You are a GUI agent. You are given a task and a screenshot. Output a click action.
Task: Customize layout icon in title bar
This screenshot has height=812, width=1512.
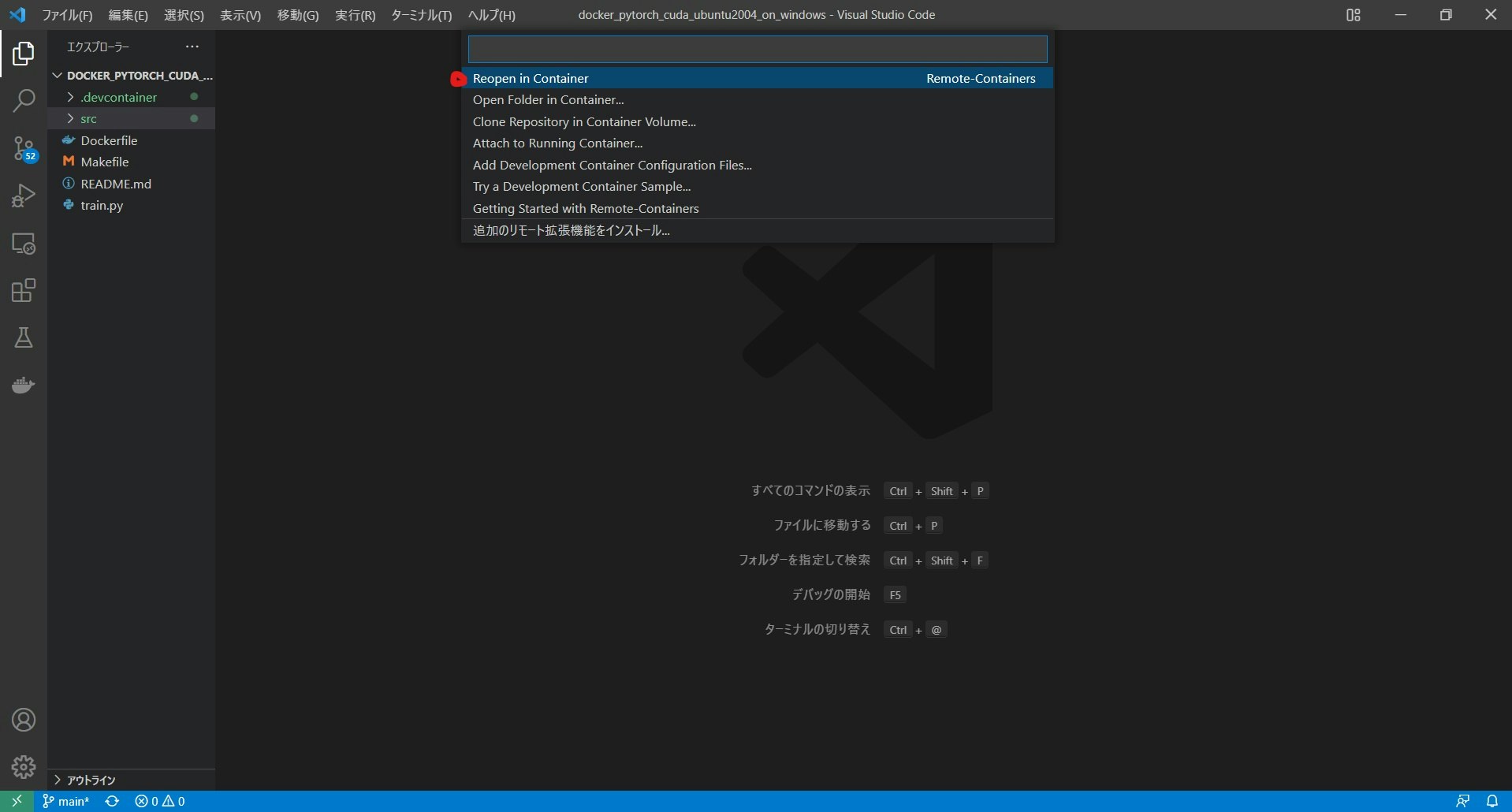click(1354, 15)
